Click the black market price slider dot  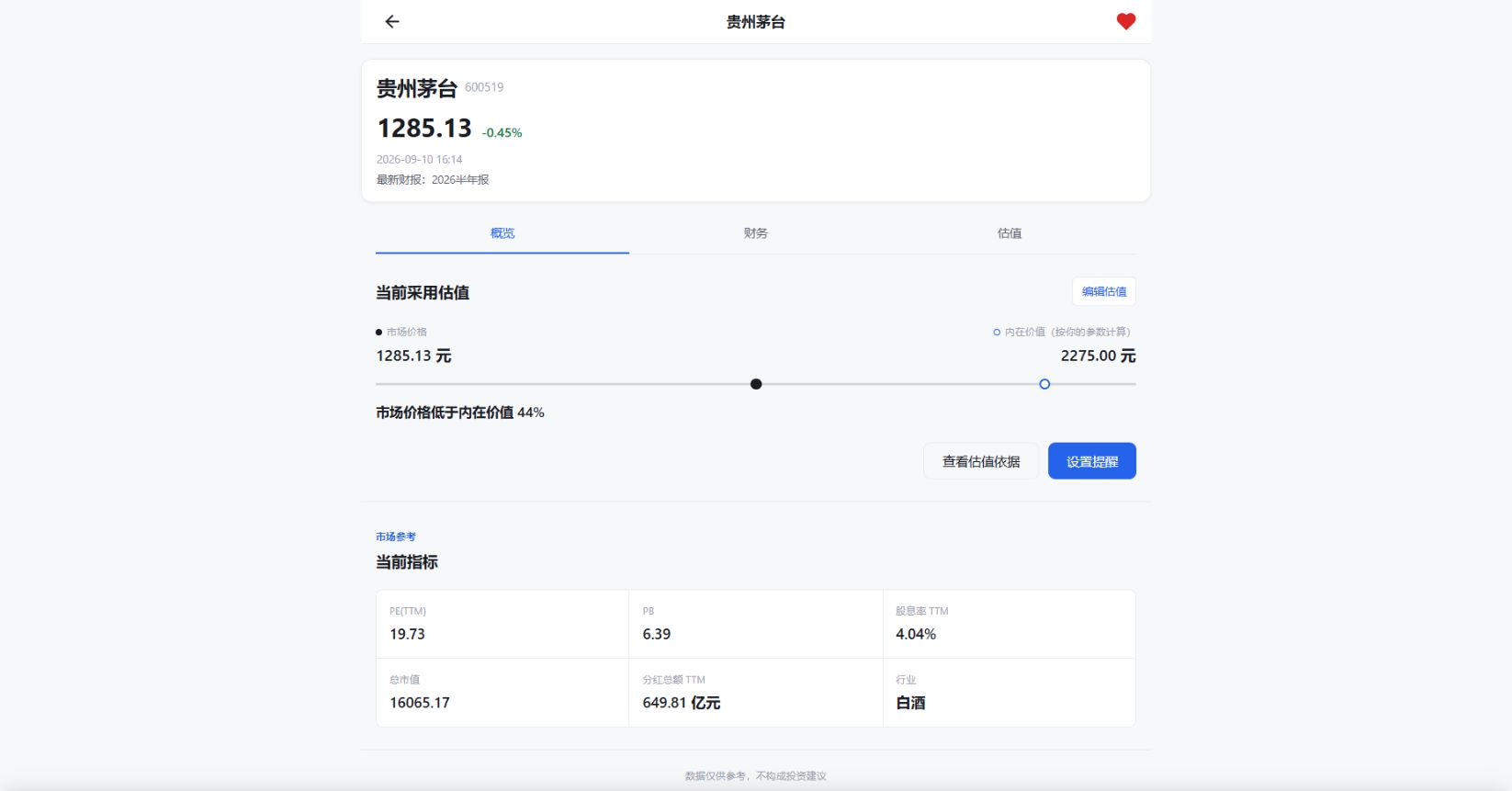pyautogui.click(x=756, y=384)
